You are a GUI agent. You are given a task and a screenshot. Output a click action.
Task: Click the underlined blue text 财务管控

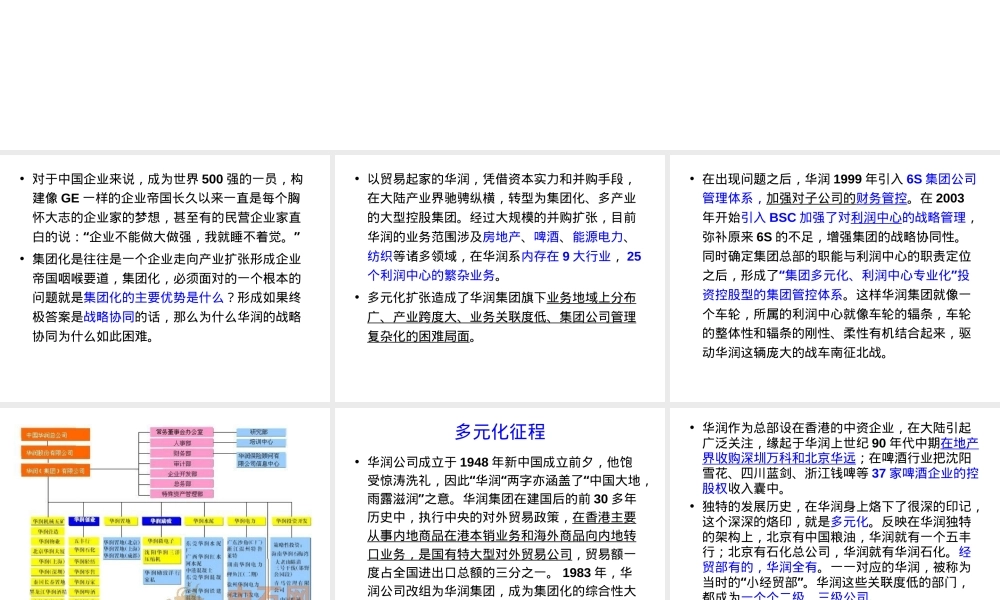point(881,198)
